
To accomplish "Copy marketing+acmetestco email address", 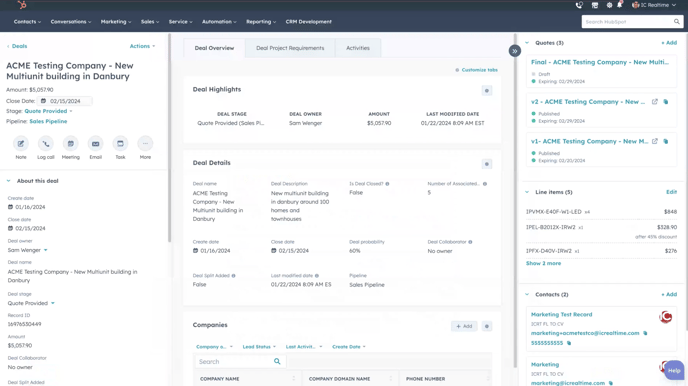I will (x=645, y=333).
